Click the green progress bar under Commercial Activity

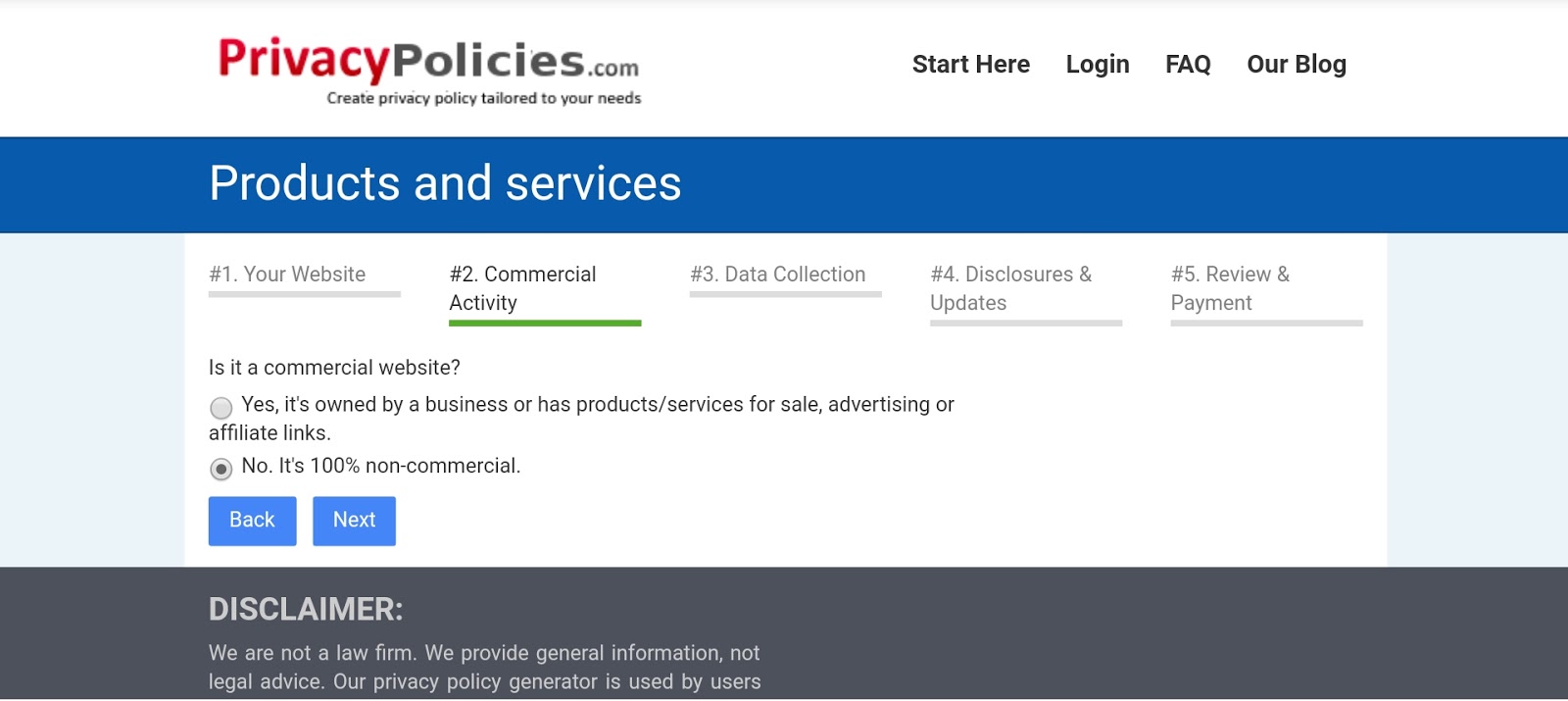click(x=545, y=323)
